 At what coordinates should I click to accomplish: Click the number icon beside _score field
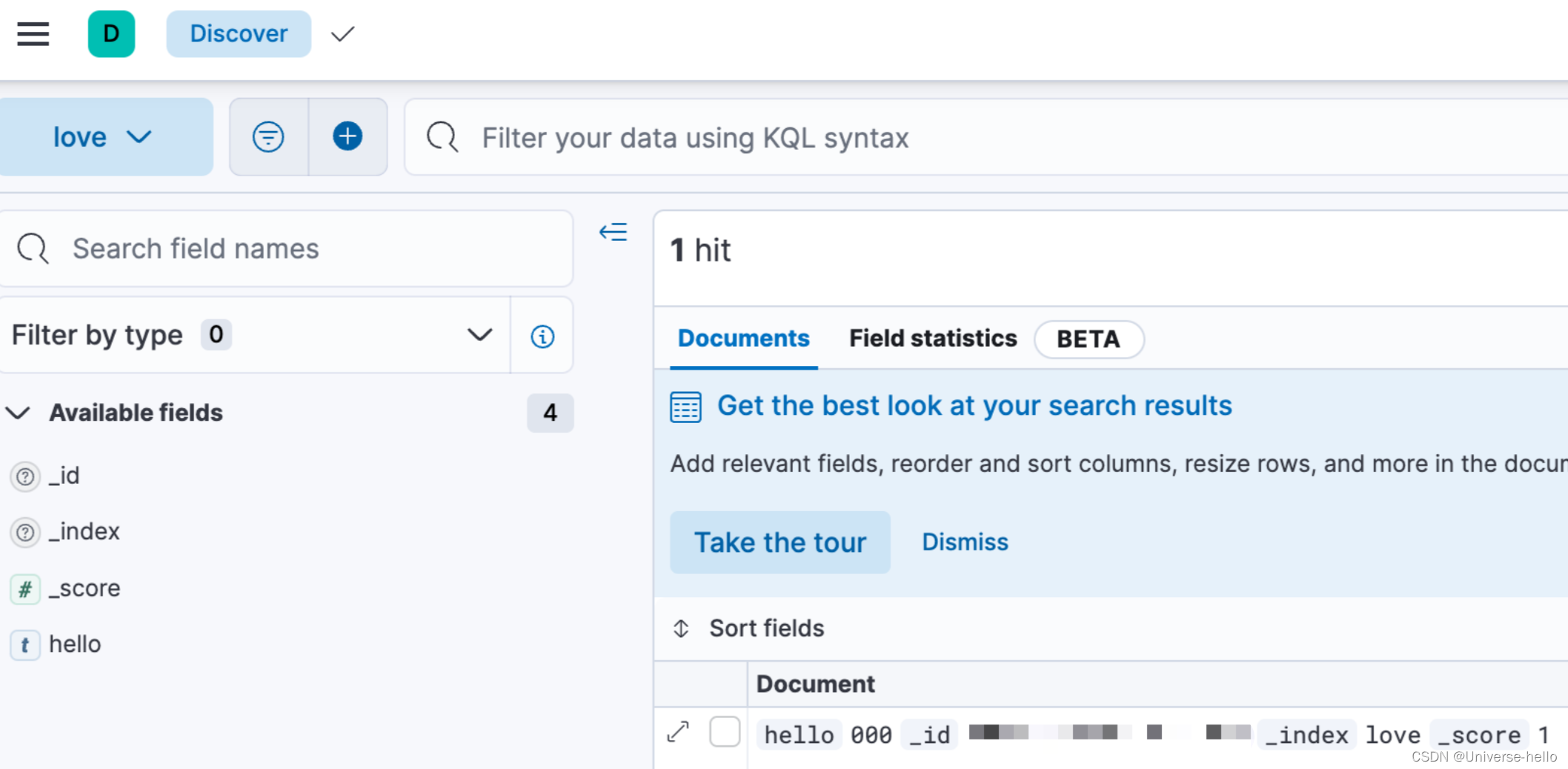pos(24,588)
